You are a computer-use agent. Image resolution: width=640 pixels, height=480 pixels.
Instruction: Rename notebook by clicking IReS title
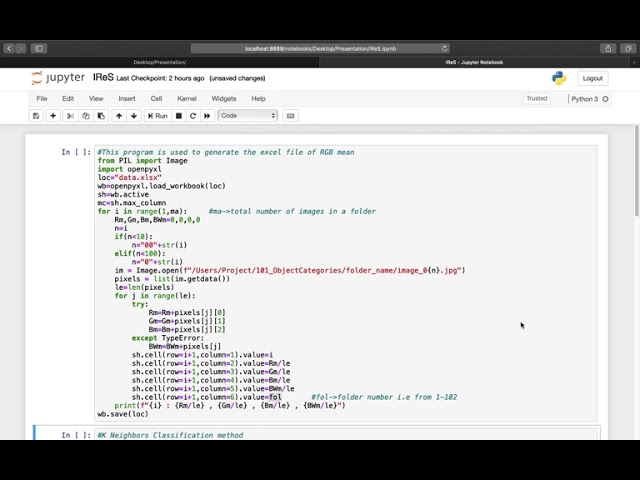coord(103,78)
